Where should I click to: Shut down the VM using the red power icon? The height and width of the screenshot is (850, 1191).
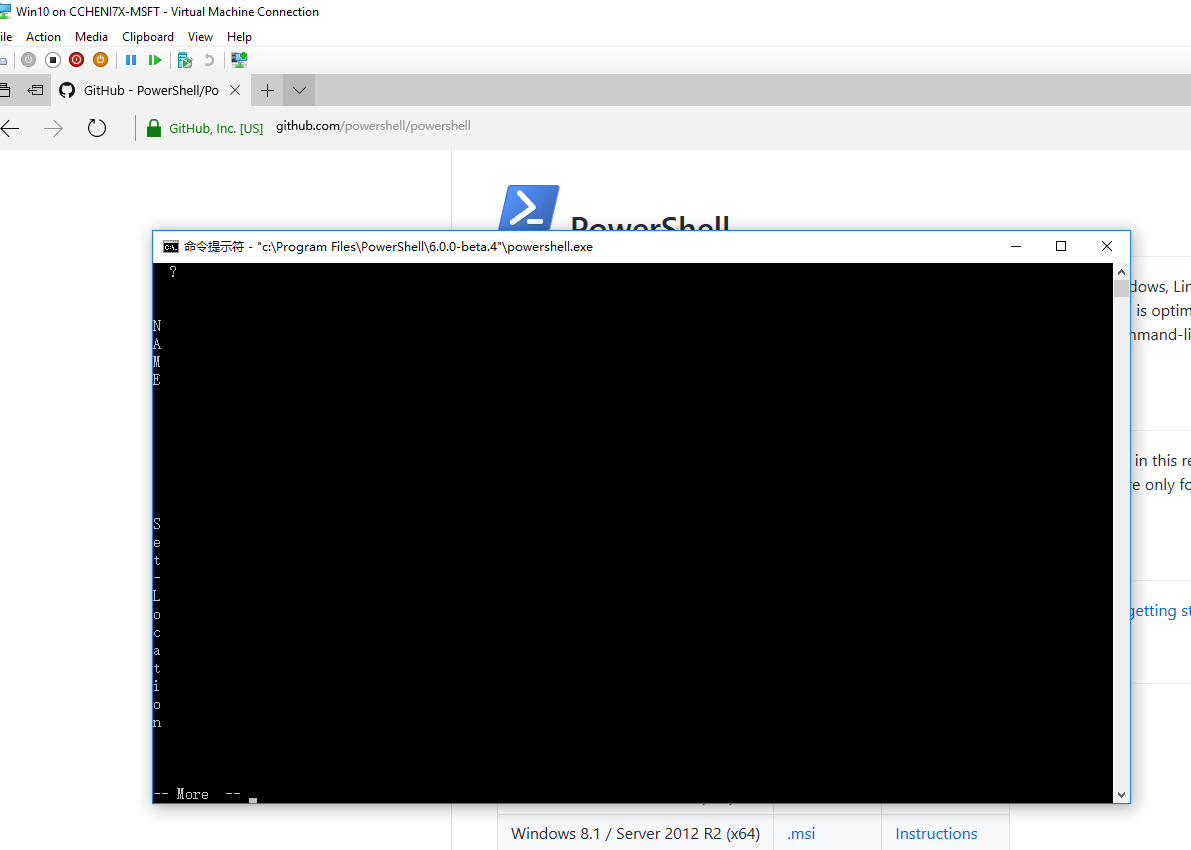pyautogui.click(x=77, y=60)
